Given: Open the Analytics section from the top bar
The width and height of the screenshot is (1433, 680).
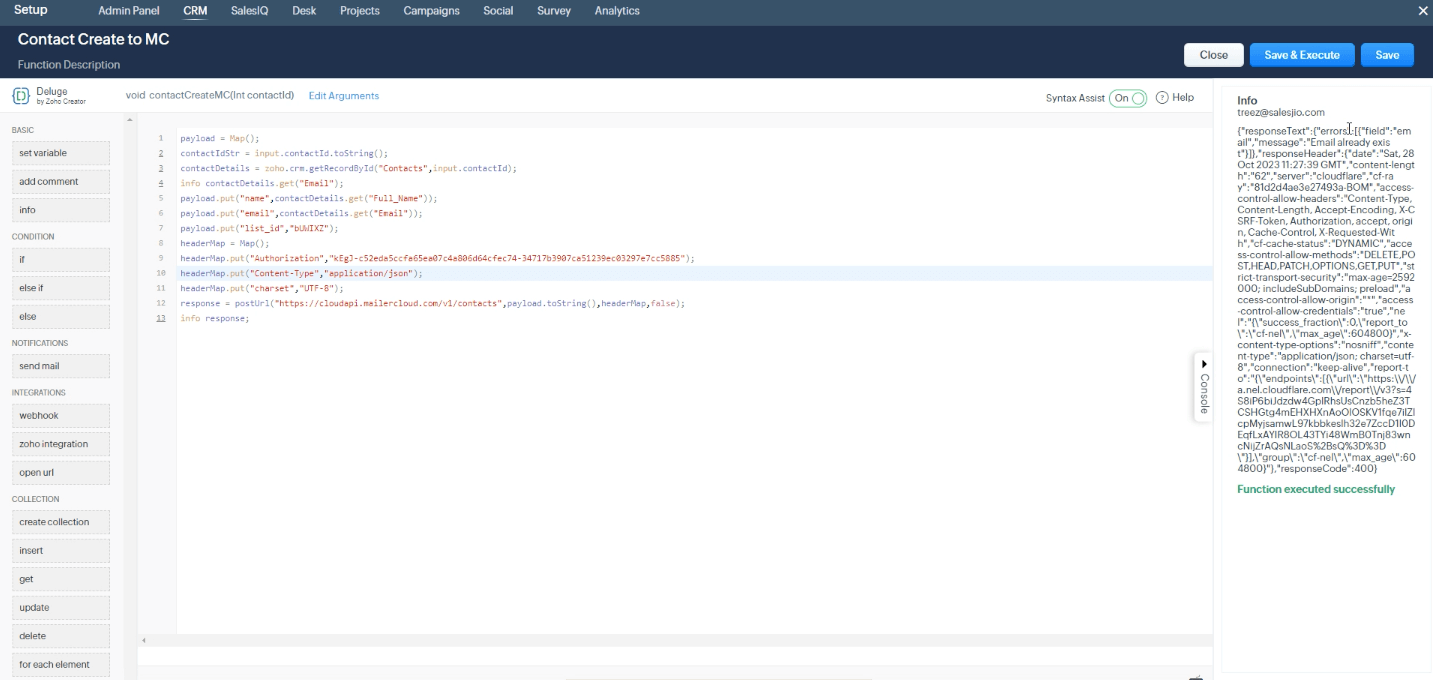Looking at the screenshot, I should 616,11.
